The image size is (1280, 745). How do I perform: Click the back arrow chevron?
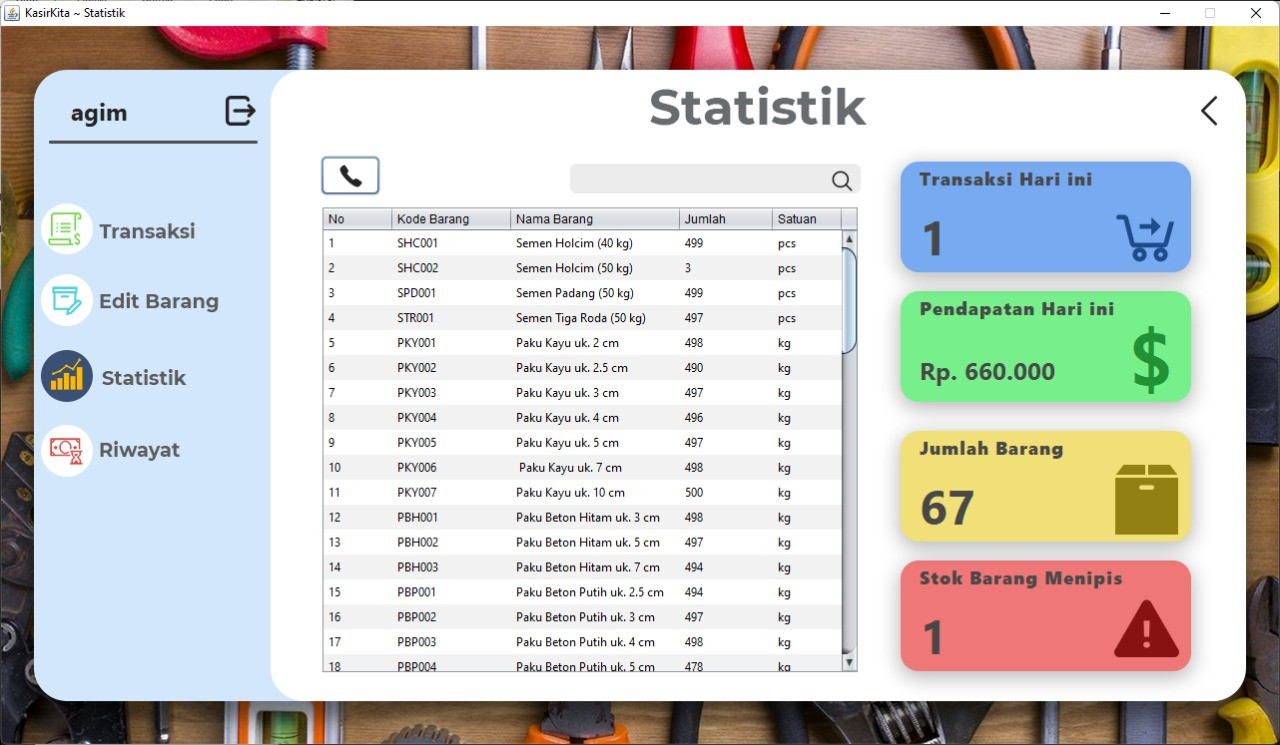click(1209, 111)
